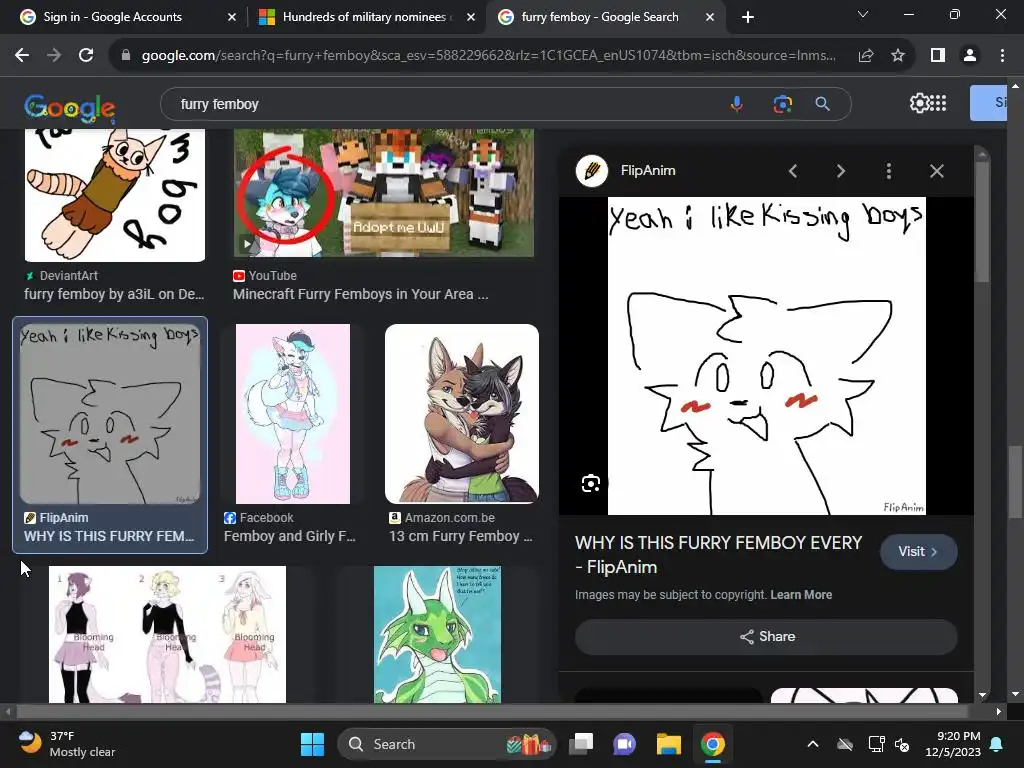Open the Blooming Head three-character result image
1024x768 pixels.
pyautogui.click(x=167, y=634)
